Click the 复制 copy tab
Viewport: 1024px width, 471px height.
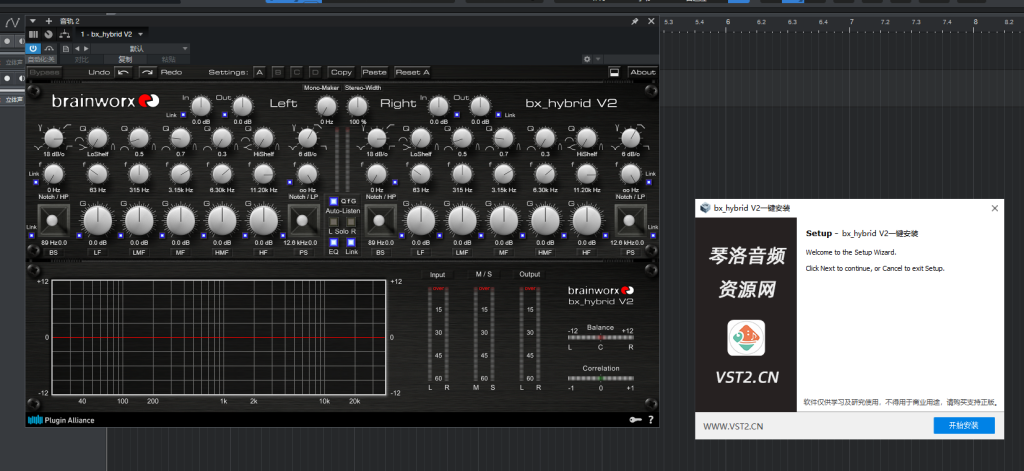(x=124, y=59)
